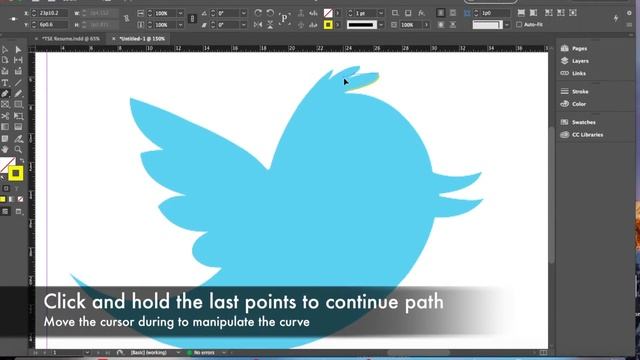Select the Gap tool

coord(18,60)
